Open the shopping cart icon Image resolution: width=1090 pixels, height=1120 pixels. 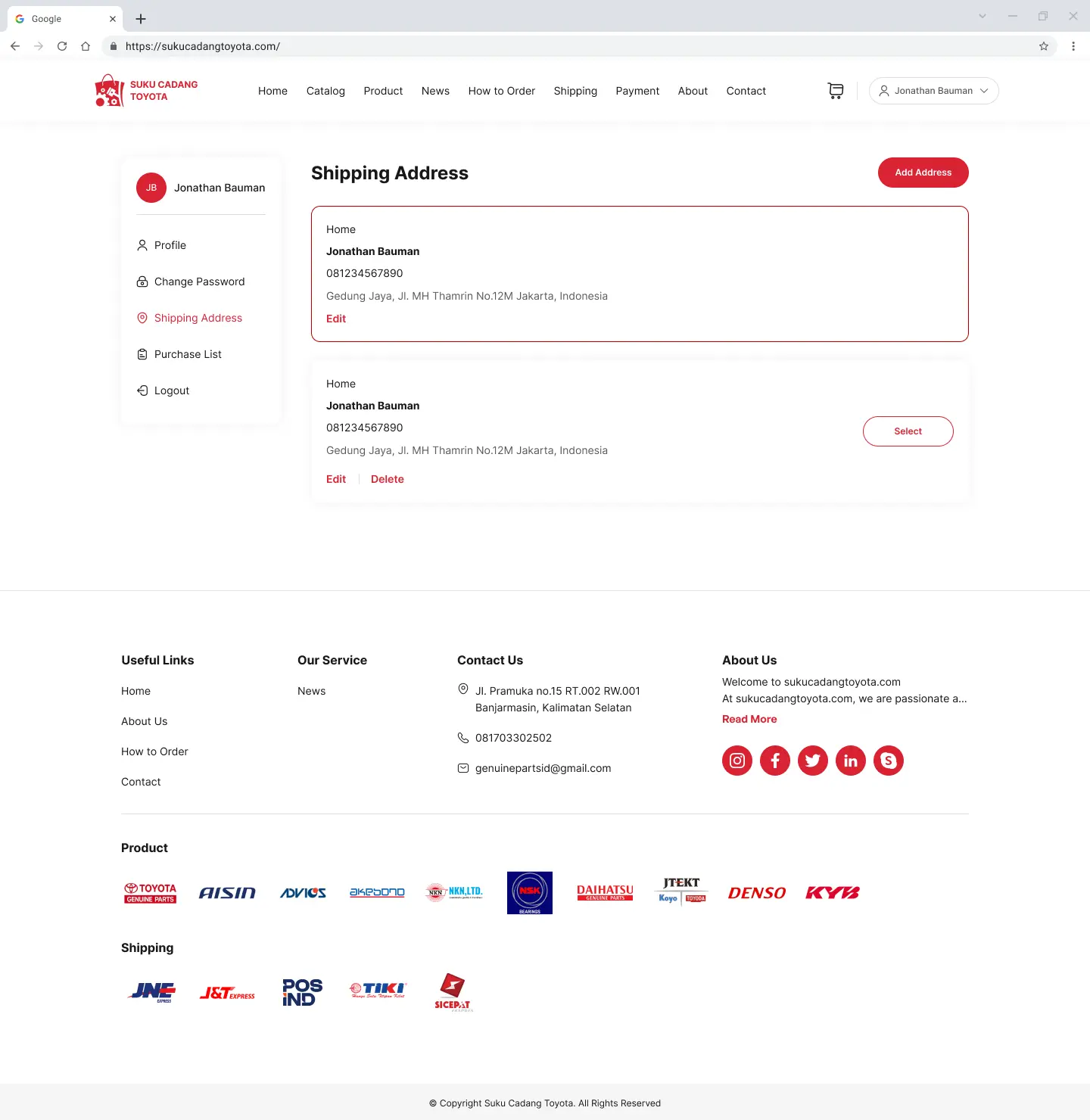click(836, 91)
